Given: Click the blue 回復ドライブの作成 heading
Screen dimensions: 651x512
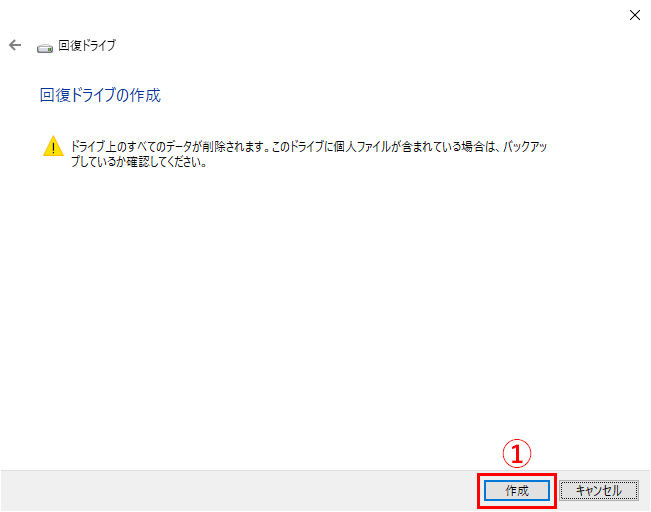Looking at the screenshot, I should coord(100,95).
